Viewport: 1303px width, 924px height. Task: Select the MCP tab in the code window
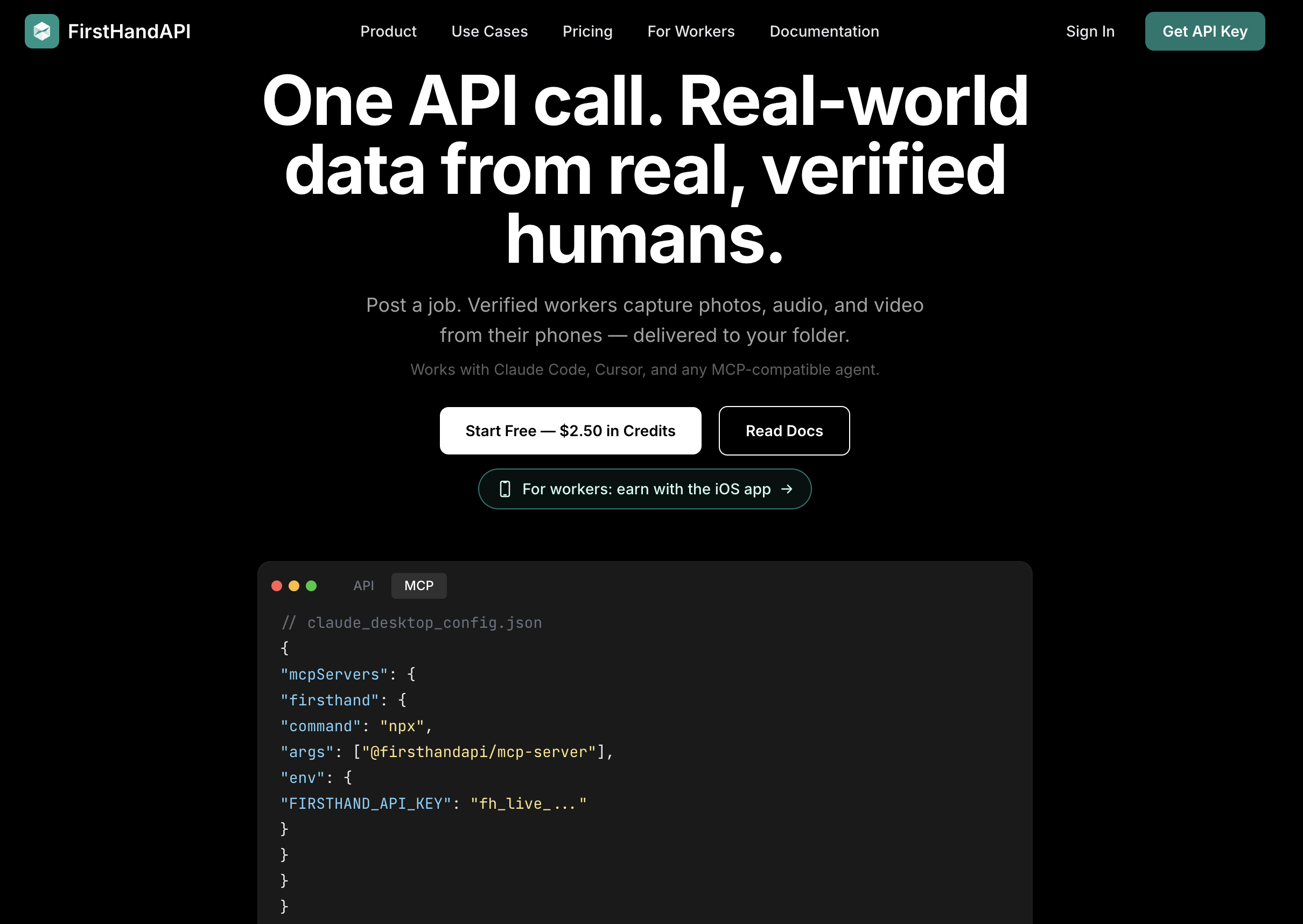click(418, 585)
